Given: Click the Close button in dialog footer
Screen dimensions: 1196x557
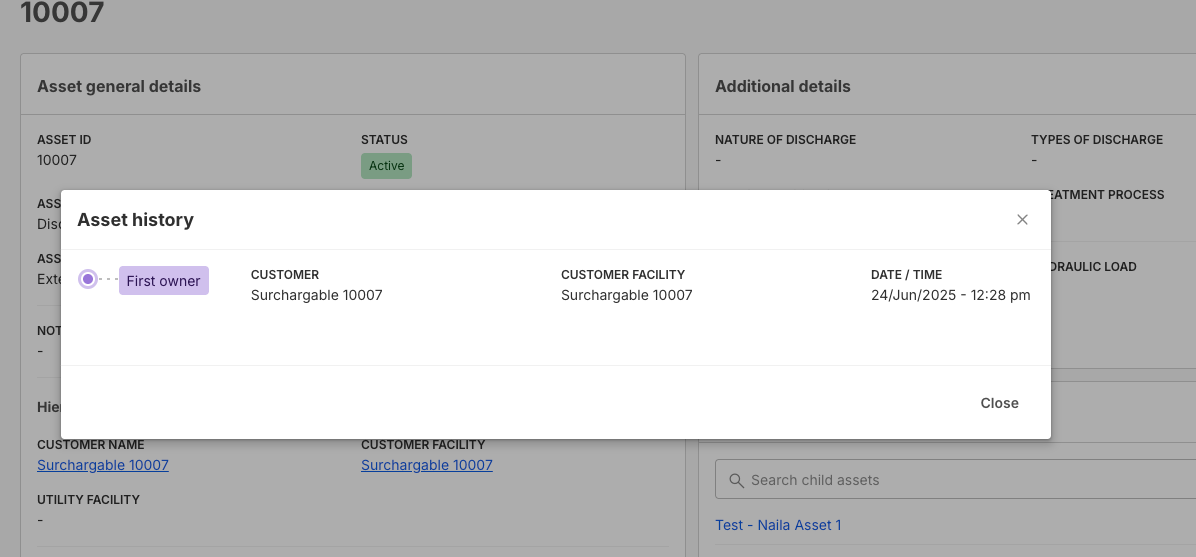Looking at the screenshot, I should 999,403.
